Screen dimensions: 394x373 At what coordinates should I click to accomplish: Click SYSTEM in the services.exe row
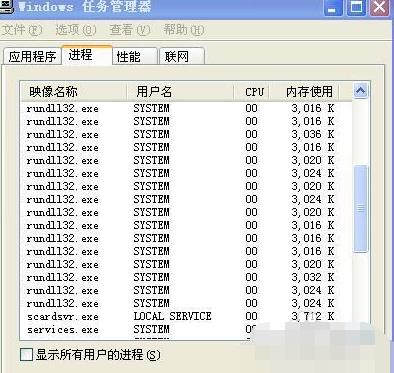click(151, 329)
